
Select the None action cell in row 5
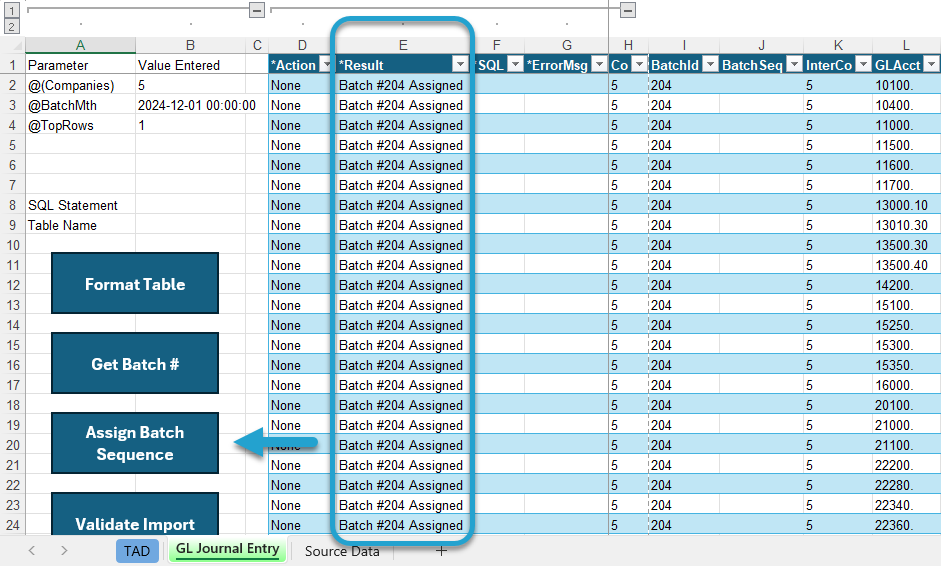point(302,145)
